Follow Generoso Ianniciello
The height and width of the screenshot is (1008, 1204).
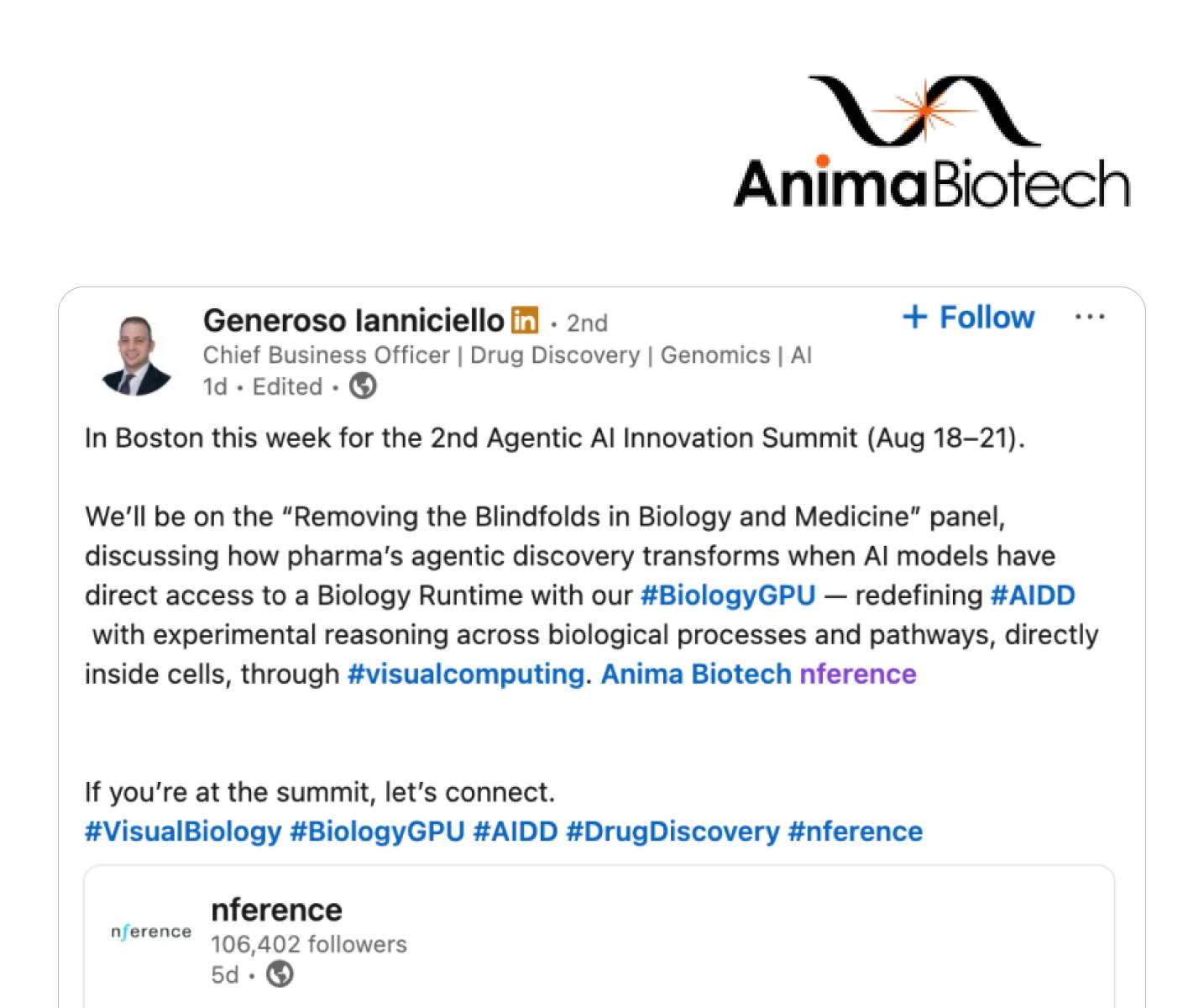click(968, 318)
